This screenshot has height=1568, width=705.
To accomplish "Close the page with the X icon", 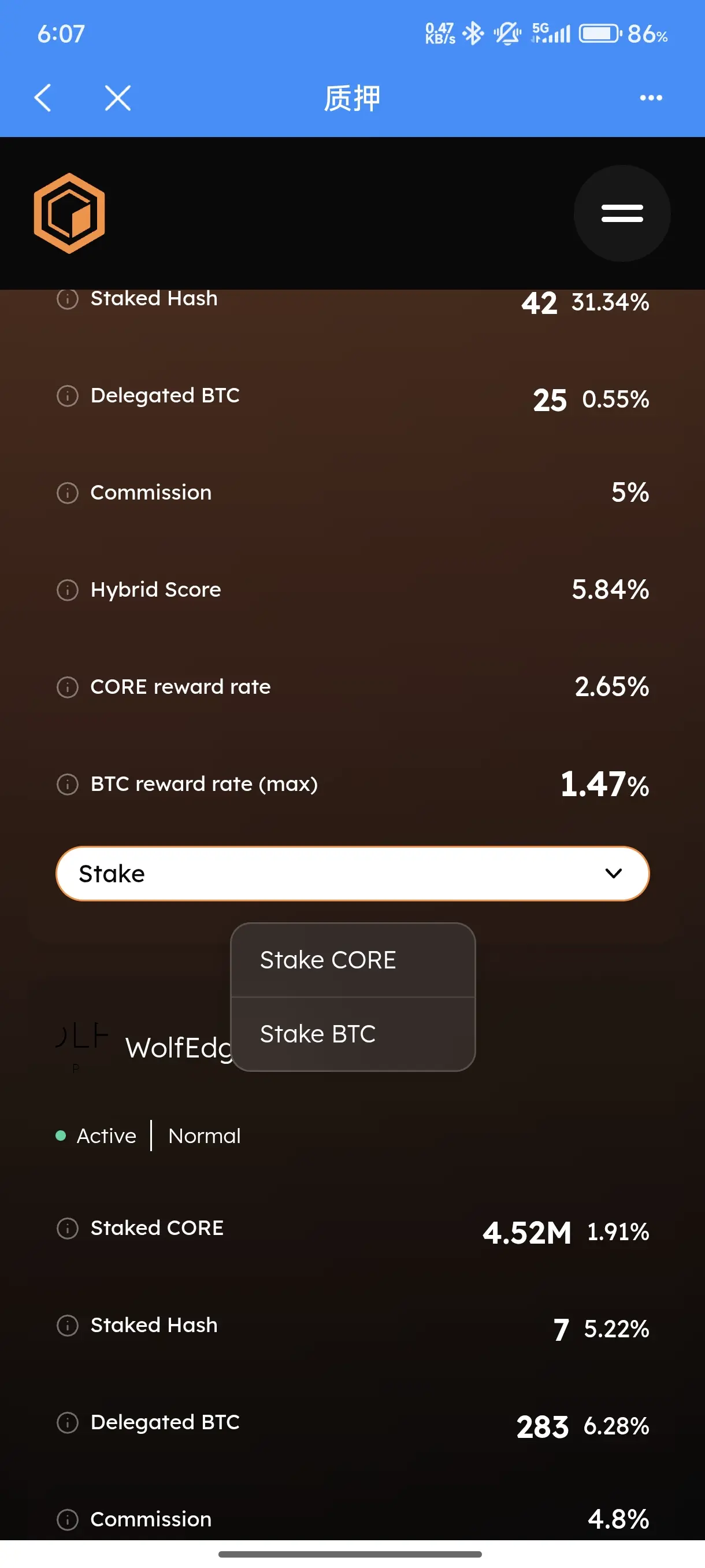I will tap(117, 97).
